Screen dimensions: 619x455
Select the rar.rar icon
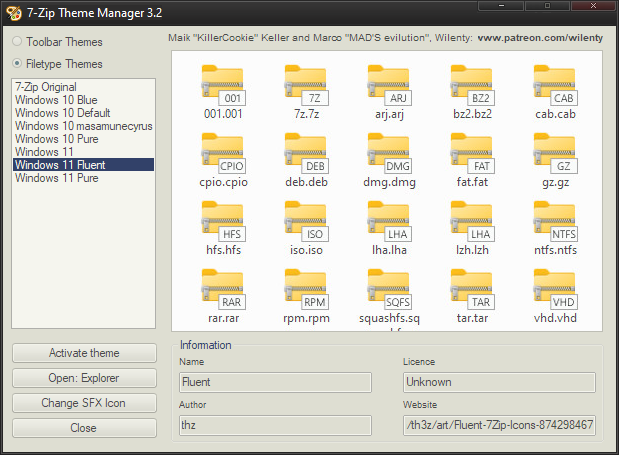(223, 290)
